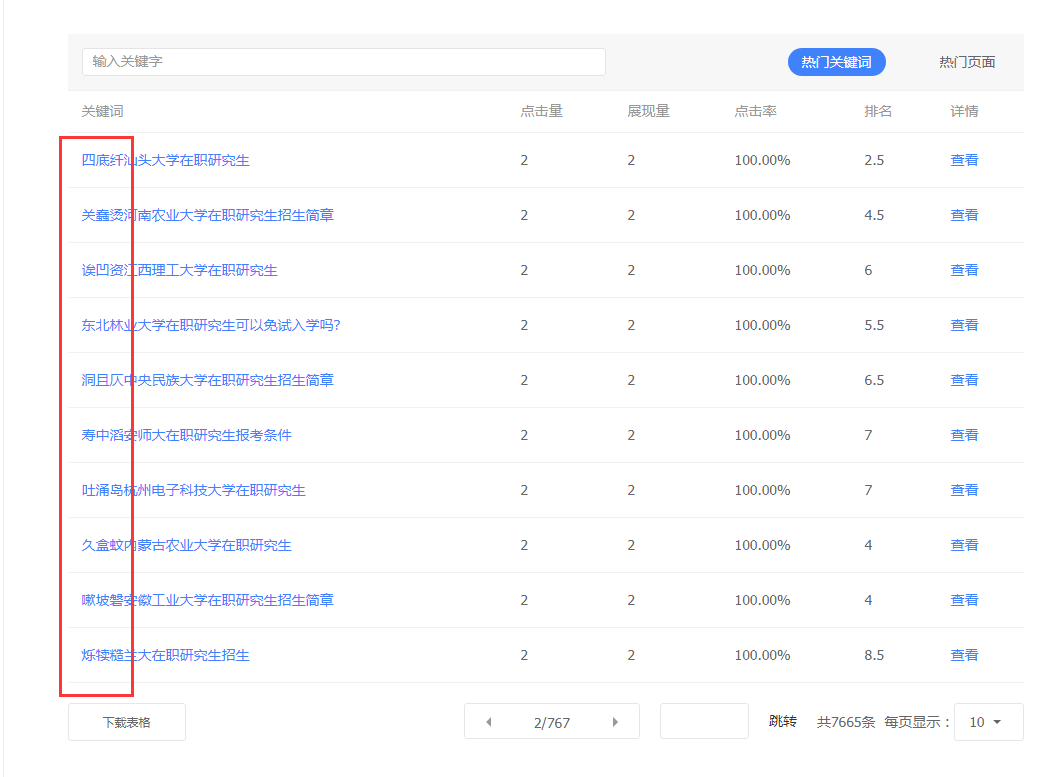Screen dimensions: 1062x777
Task: Open the 东北林业大学在职研究生可以免试入学吗 keyword link
Action: [x=211, y=325]
